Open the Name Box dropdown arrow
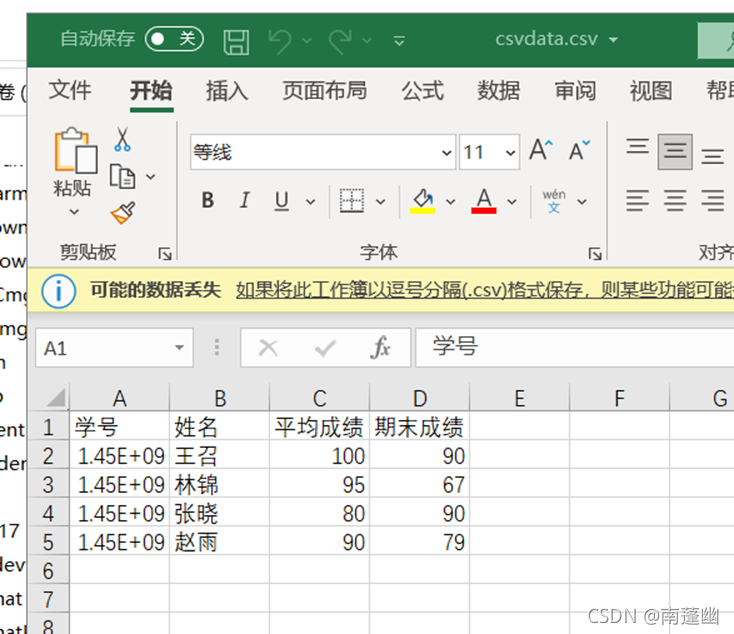This screenshot has width=734, height=634. point(179,348)
